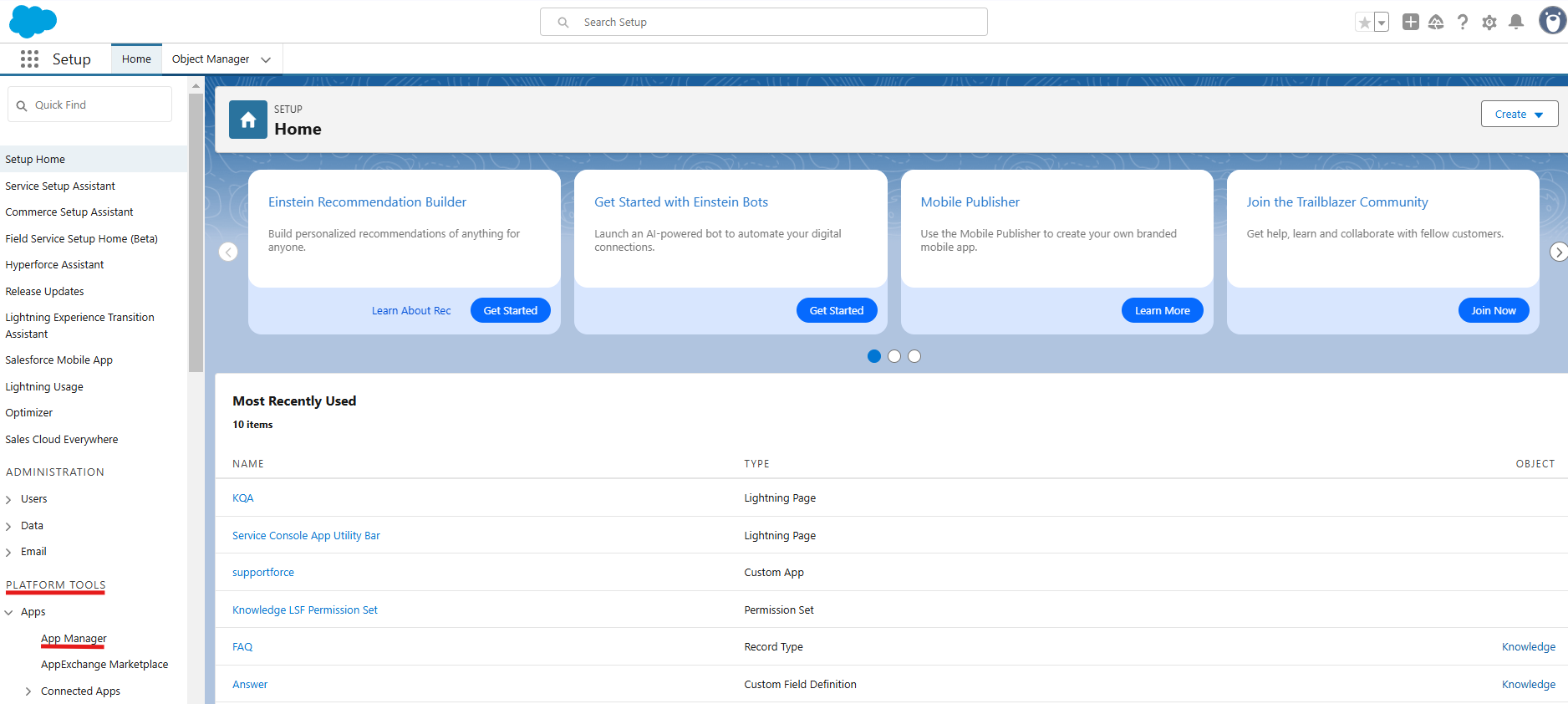Collapse the Apps section
The height and width of the screenshot is (704, 1568).
click(8, 612)
